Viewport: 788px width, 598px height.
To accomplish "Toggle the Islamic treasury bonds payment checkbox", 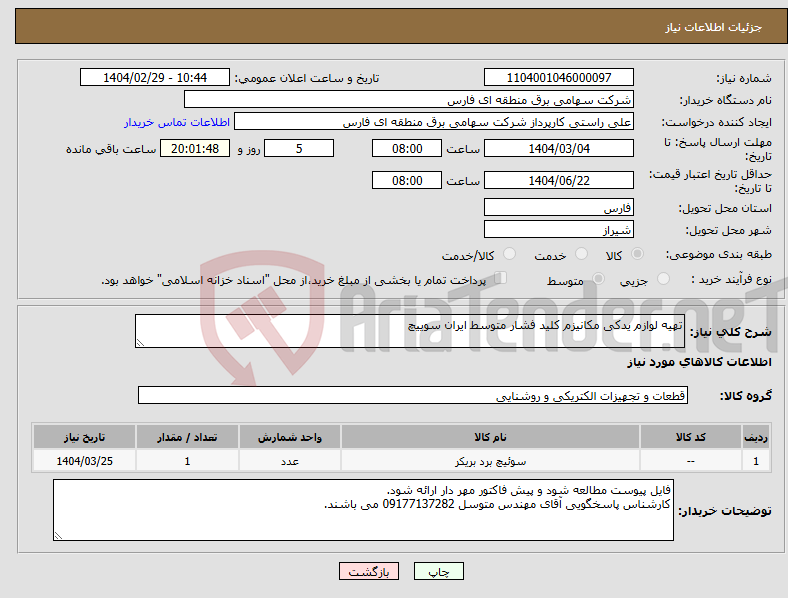I will coord(500,278).
